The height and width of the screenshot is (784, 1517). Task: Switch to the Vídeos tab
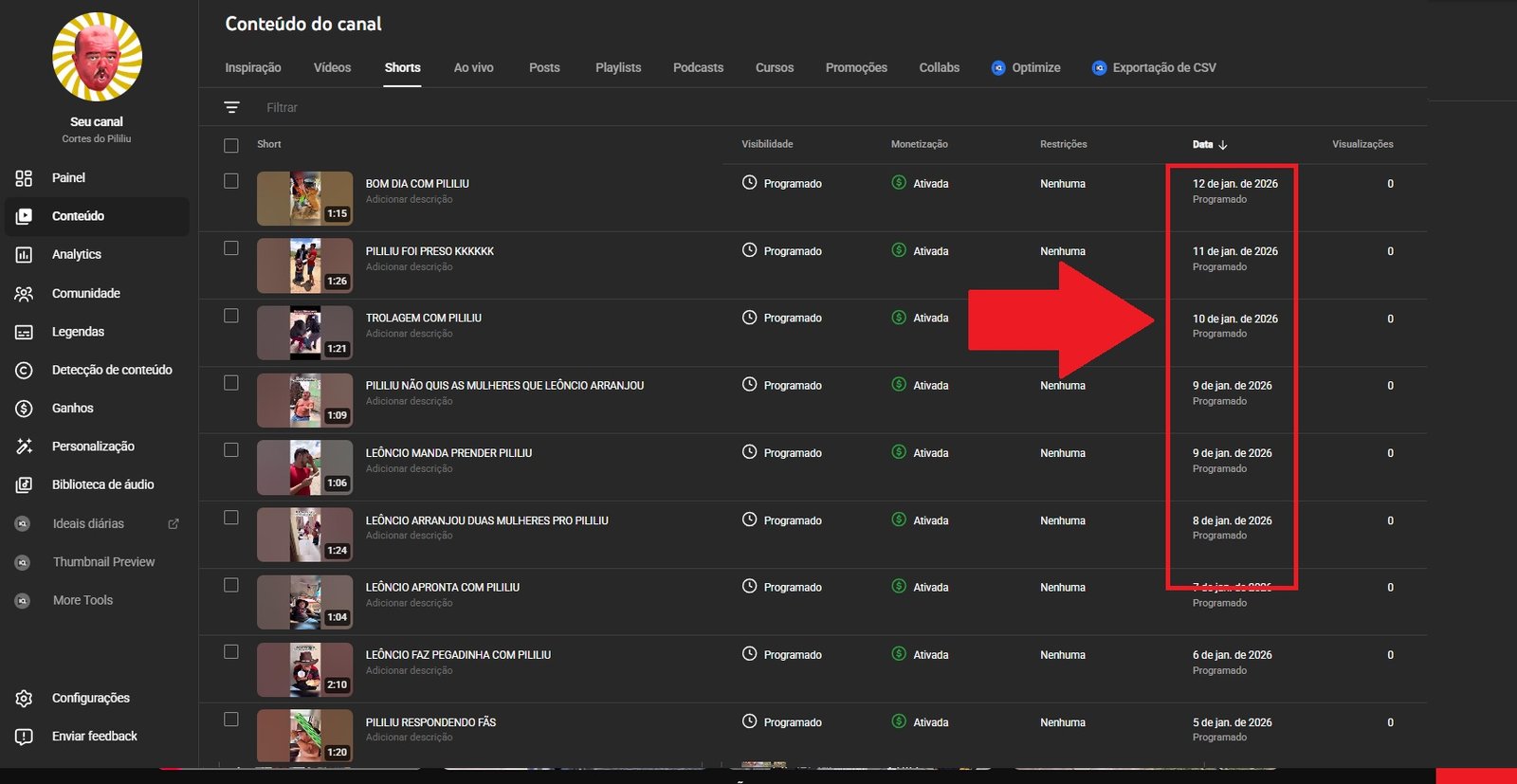click(x=332, y=67)
